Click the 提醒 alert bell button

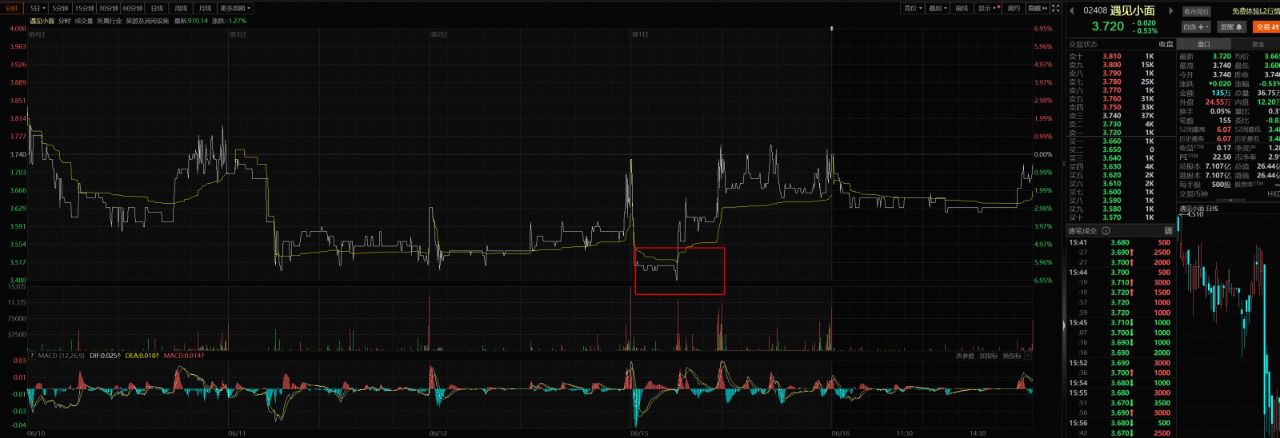(1231, 27)
